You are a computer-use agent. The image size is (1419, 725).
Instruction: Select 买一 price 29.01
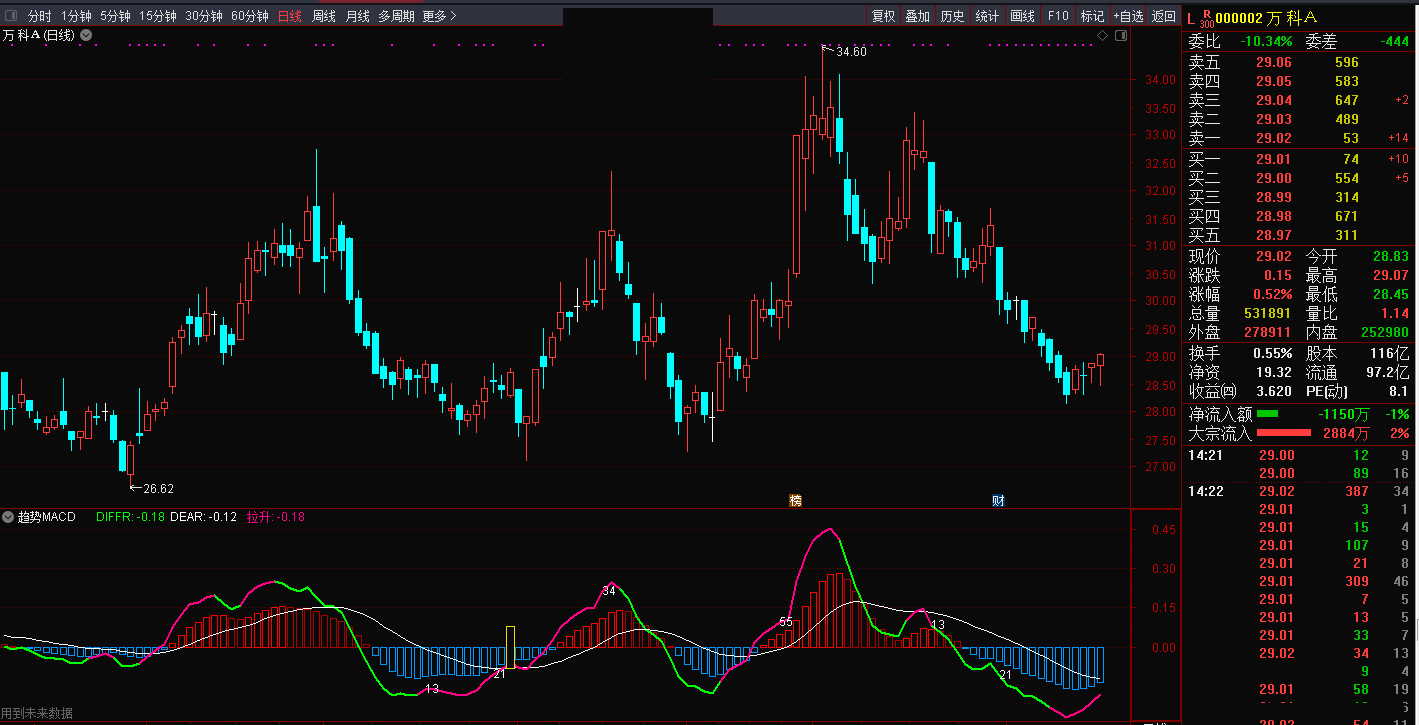coord(1274,159)
